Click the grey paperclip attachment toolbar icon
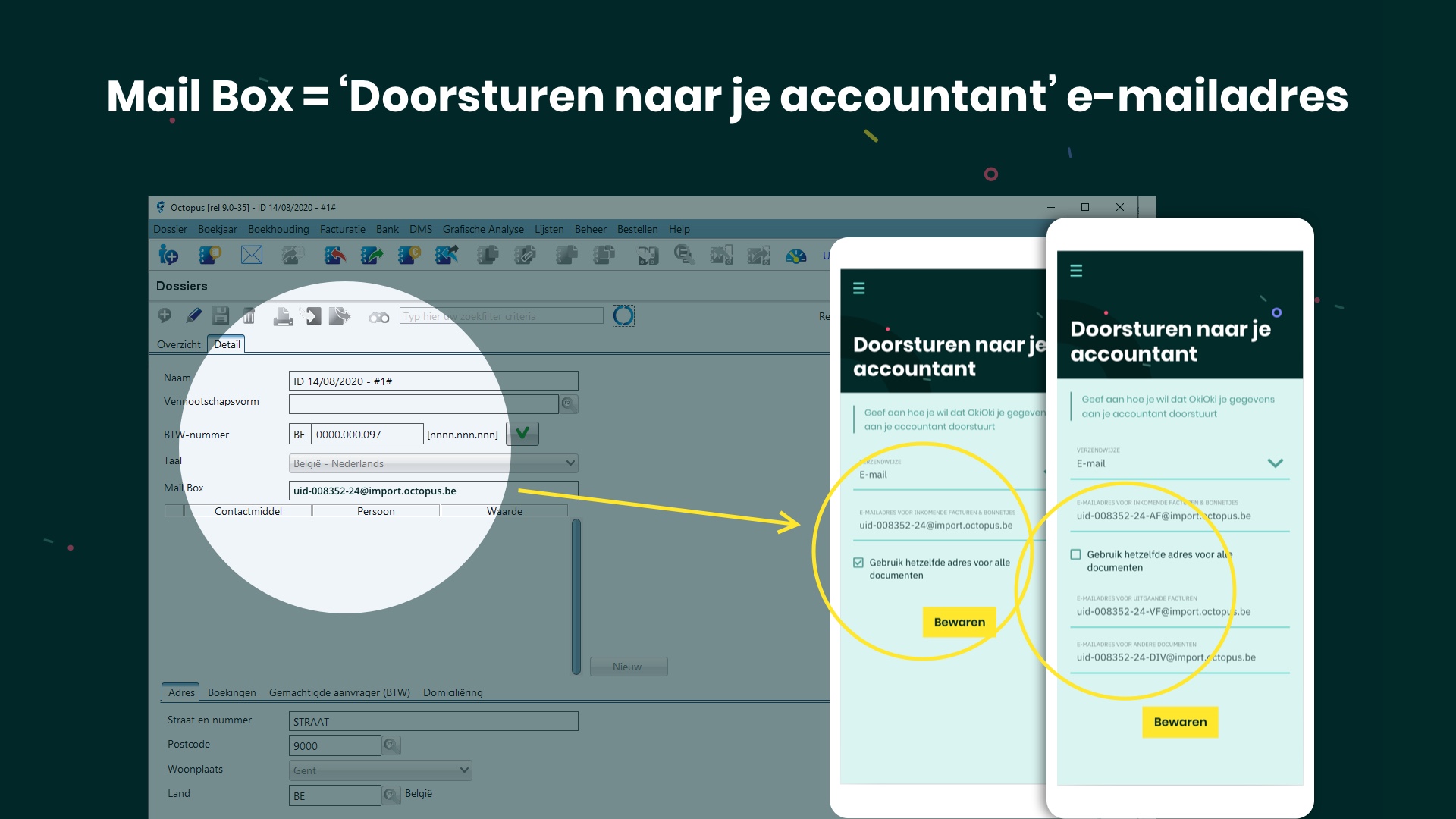This screenshot has height=819, width=1456. pos(525,256)
